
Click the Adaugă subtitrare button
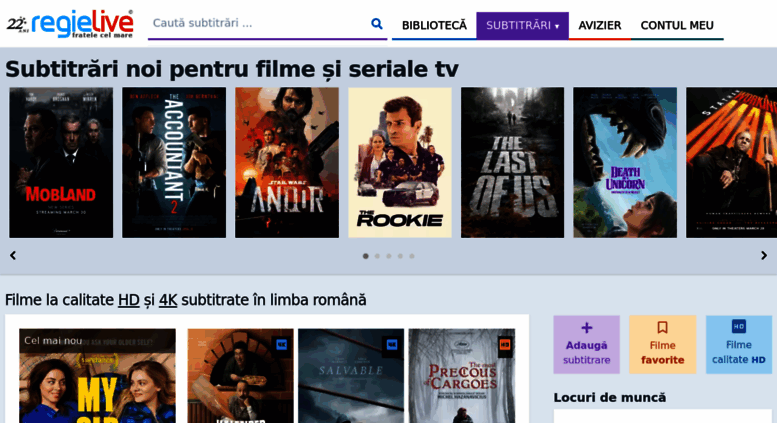[x=587, y=345]
